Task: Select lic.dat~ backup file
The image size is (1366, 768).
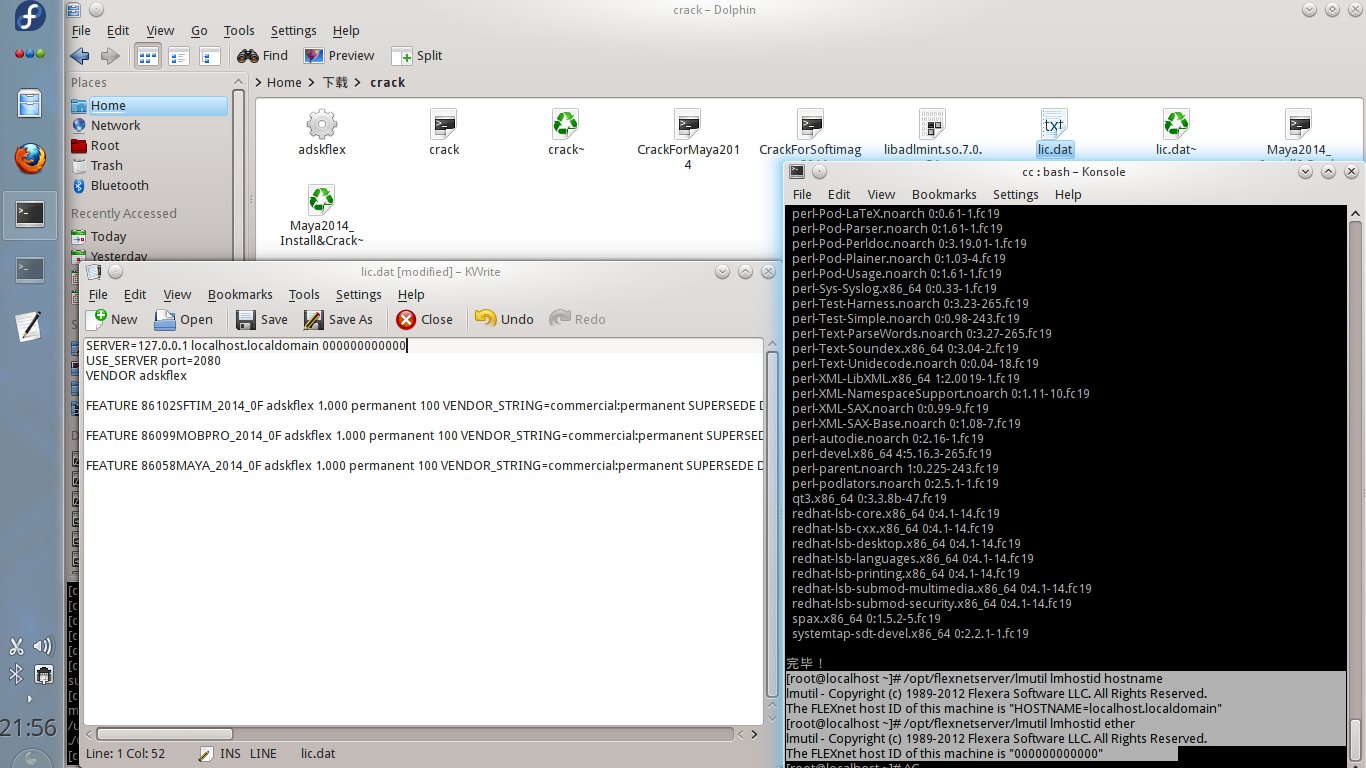Action: click(x=1176, y=133)
